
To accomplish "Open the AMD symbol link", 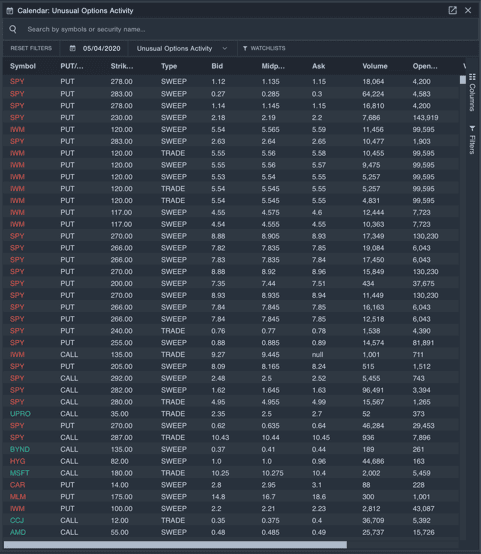I will coord(18,532).
